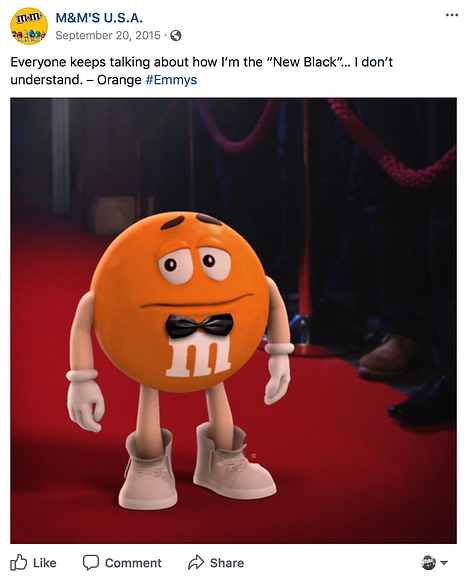Open the three-dot post options menu
468x579 pixels.
point(452,15)
